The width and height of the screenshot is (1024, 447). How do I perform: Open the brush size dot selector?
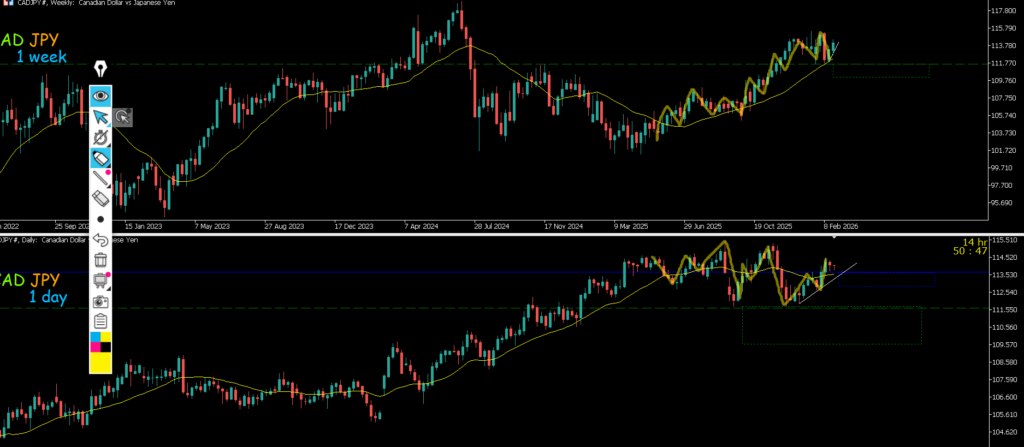point(101,219)
